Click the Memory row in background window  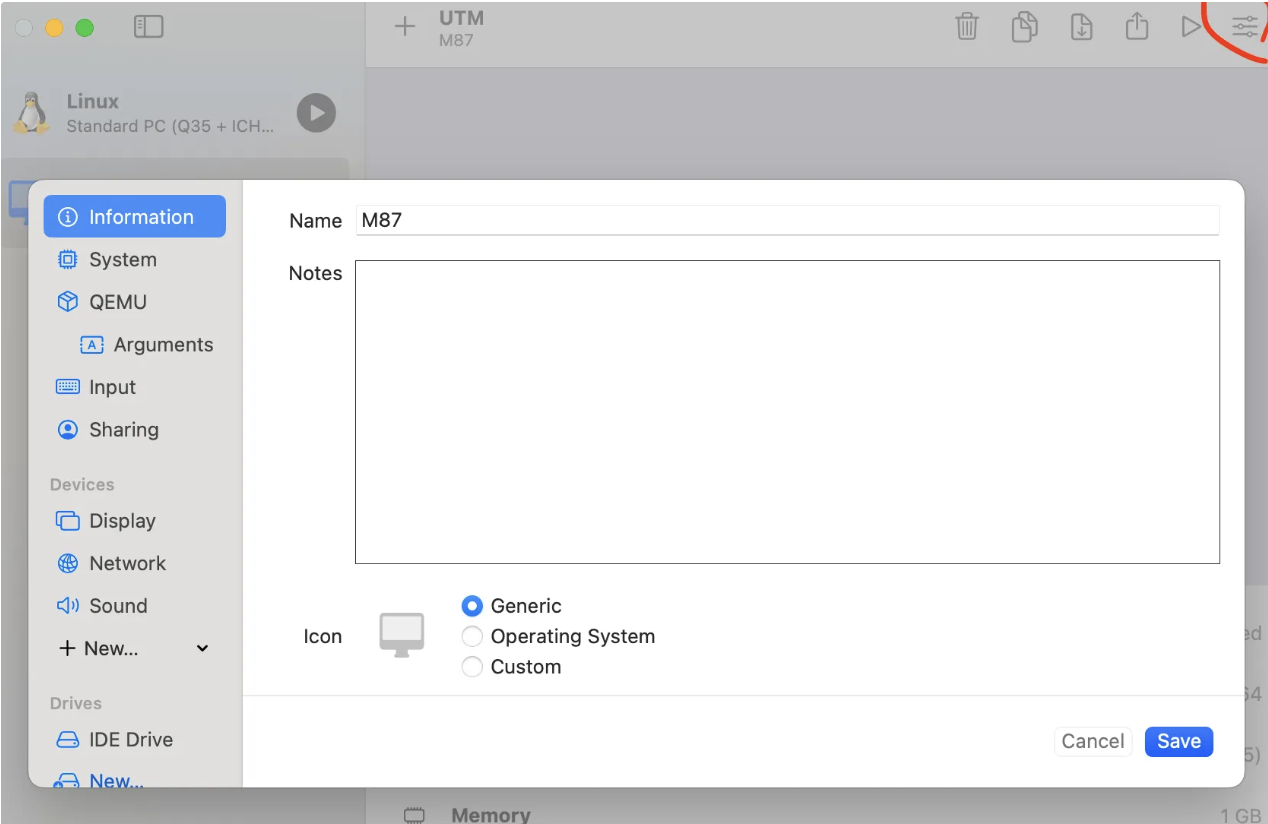coord(817,814)
